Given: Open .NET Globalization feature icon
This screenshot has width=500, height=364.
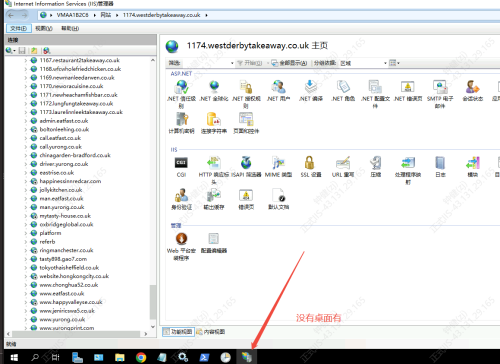Looking at the screenshot, I should click(x=214, y=87).
